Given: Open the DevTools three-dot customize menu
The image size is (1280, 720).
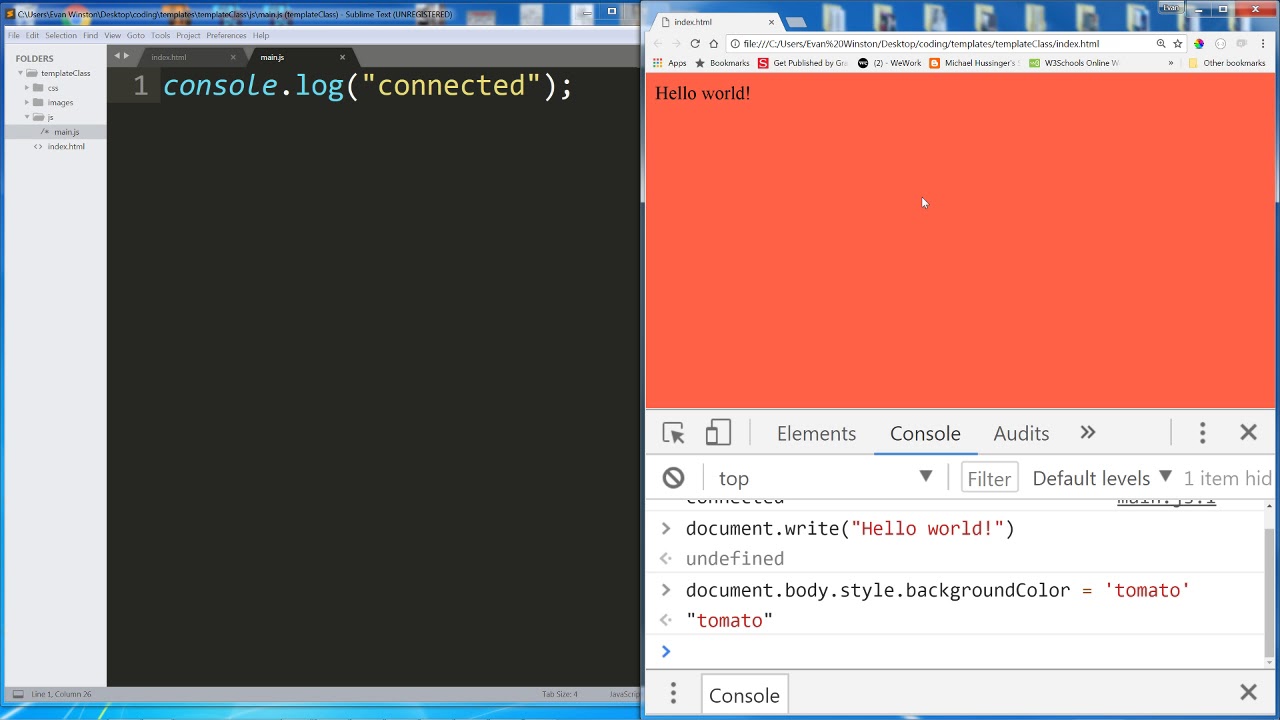Looking at the screenshot, I should (x=1202, y=433).
